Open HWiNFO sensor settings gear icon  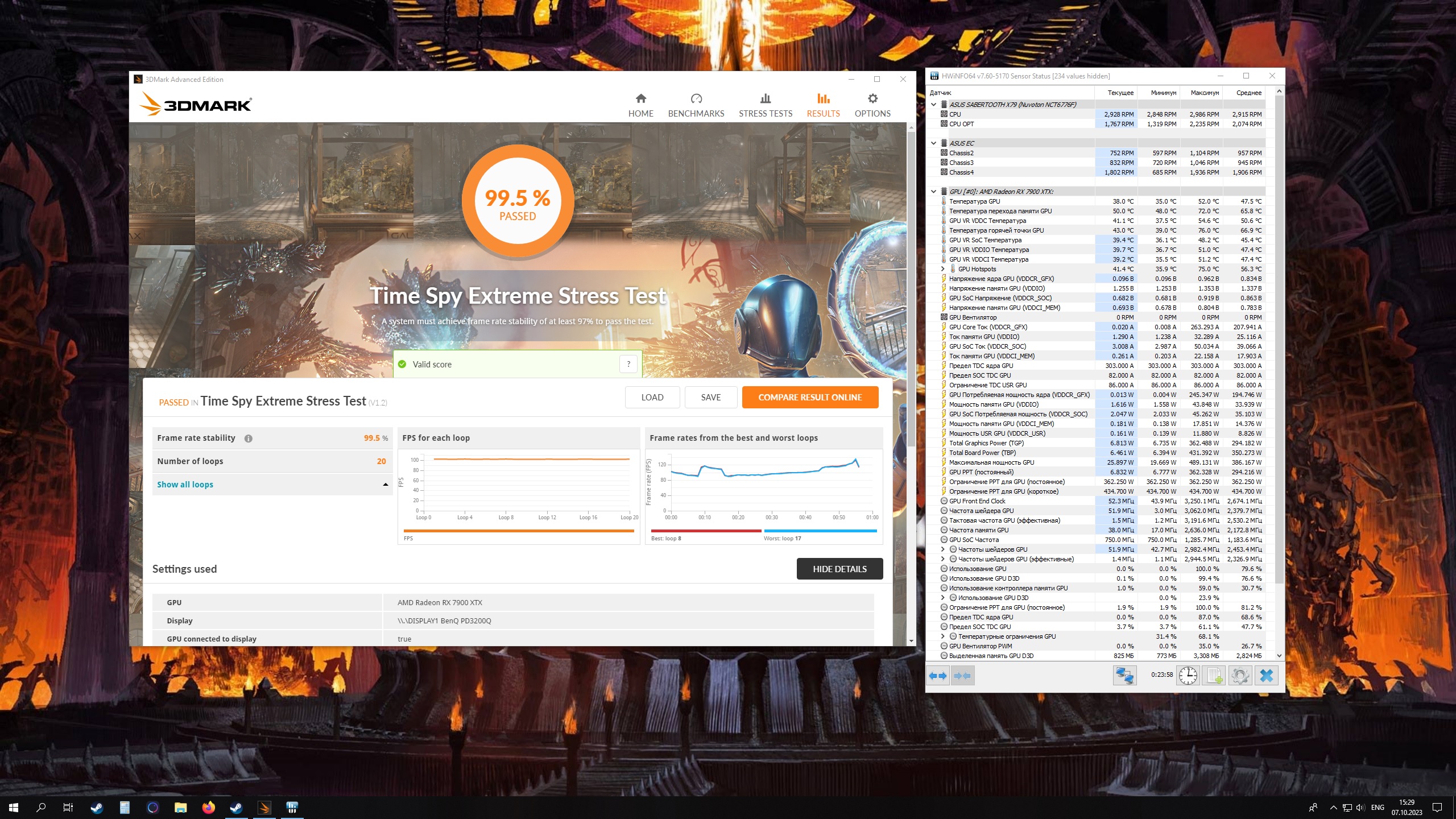point(1240,676)
